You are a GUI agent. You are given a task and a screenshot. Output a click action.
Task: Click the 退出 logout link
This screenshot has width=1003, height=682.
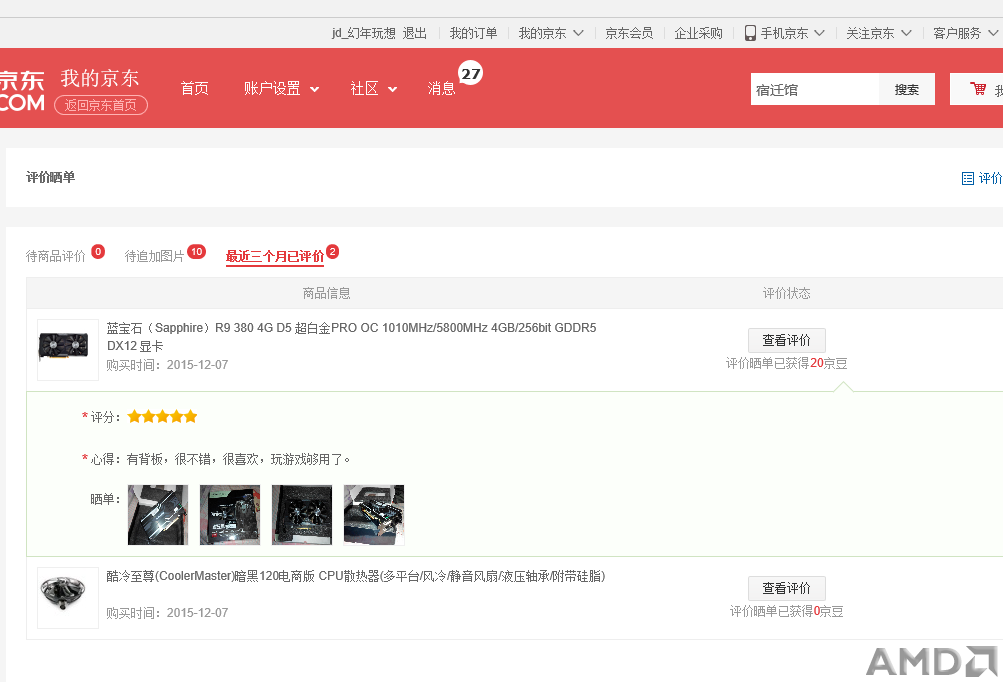[x=415, y=33]
